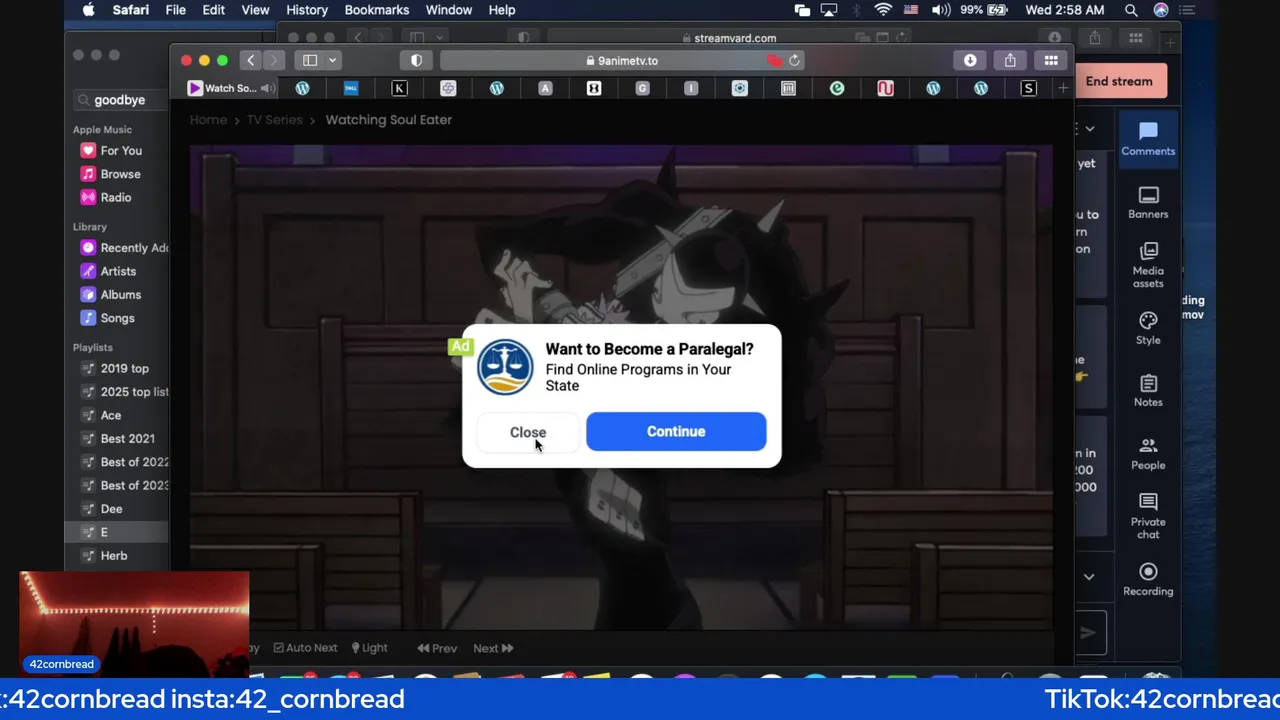
Task: Open Artists in Music library
Action: [x=120, y=271]
